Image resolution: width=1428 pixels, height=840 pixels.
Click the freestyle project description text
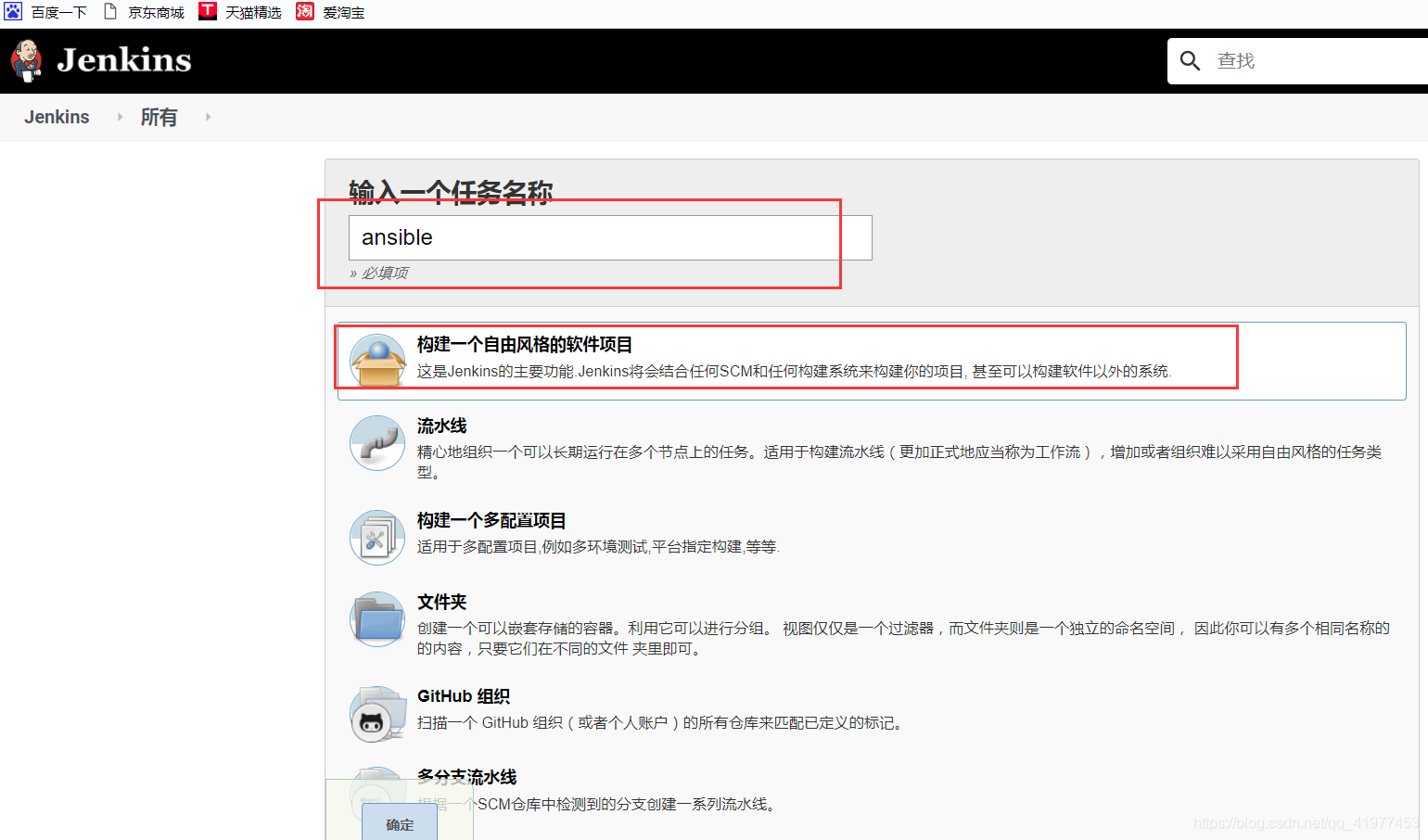click(x=795, y=371)
